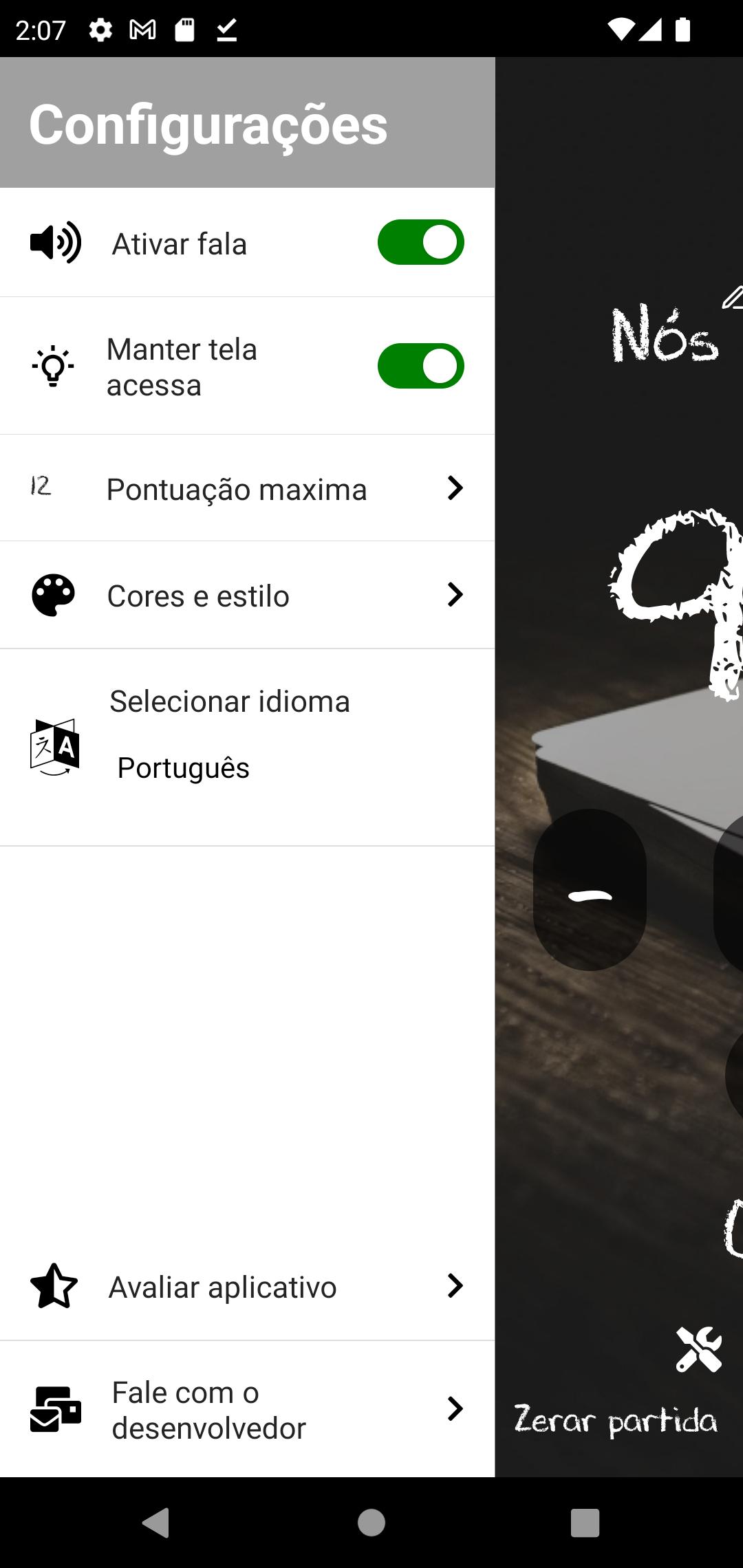The image size is (743, 1568).
Task: Tap the lightbulb icon for Manter tela acessa
Action: tap(53, 367)
